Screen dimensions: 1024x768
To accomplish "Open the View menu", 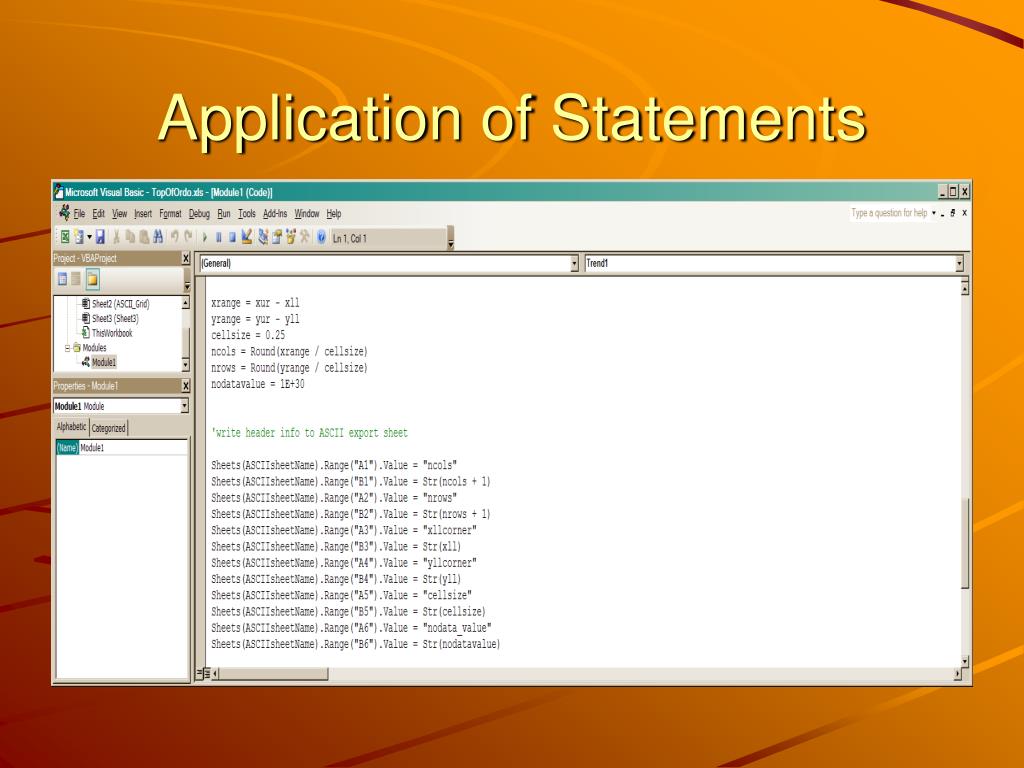I will click(120, 214).
